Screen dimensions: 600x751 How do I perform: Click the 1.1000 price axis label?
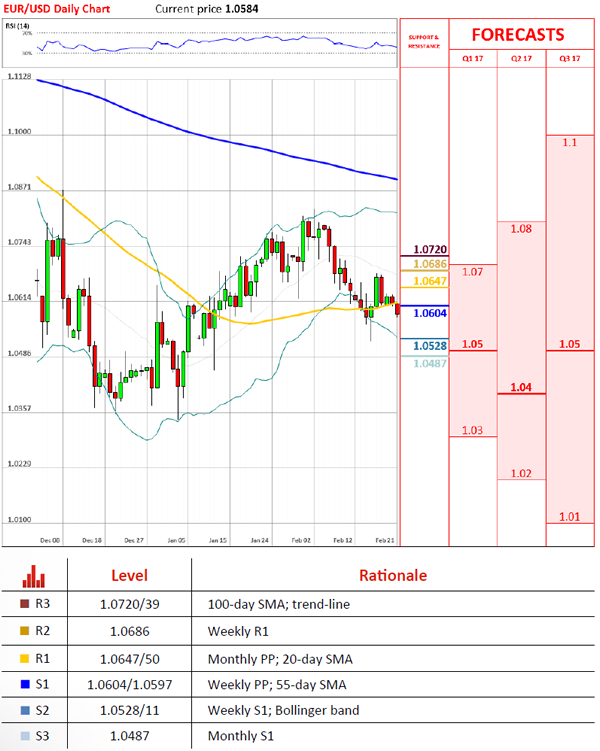pos(19,131)
